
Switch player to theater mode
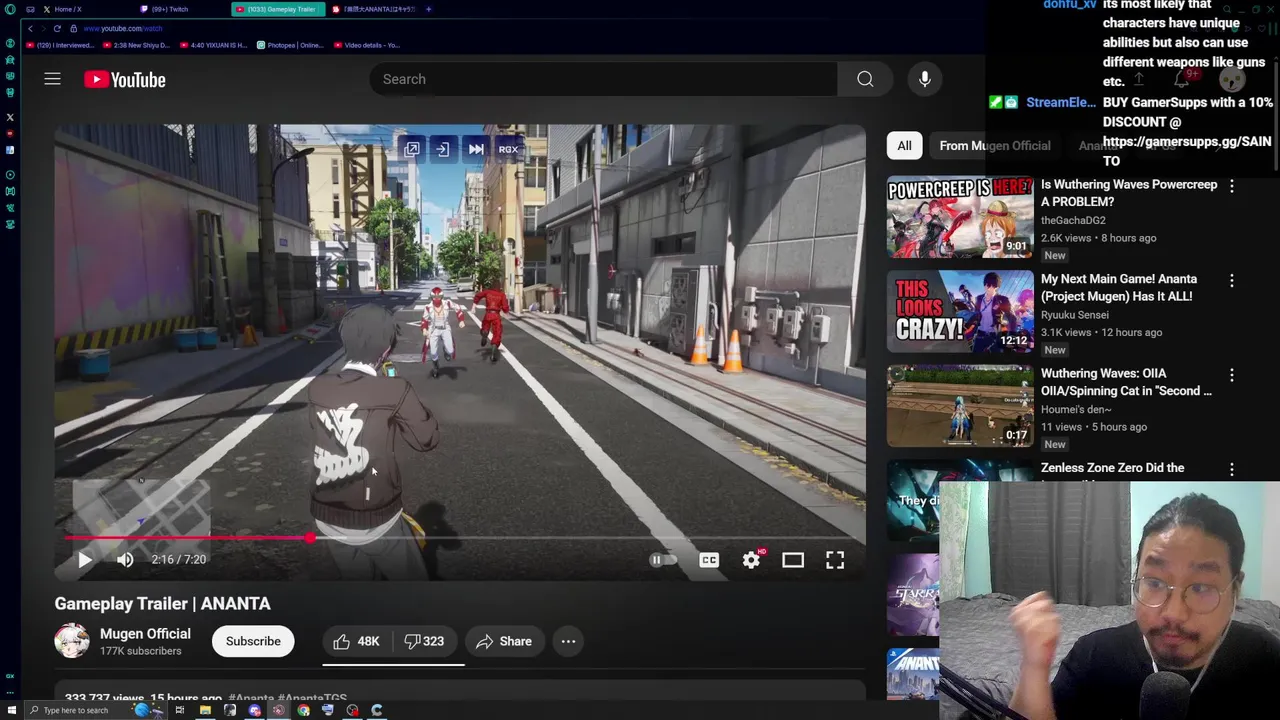[793, 560]
